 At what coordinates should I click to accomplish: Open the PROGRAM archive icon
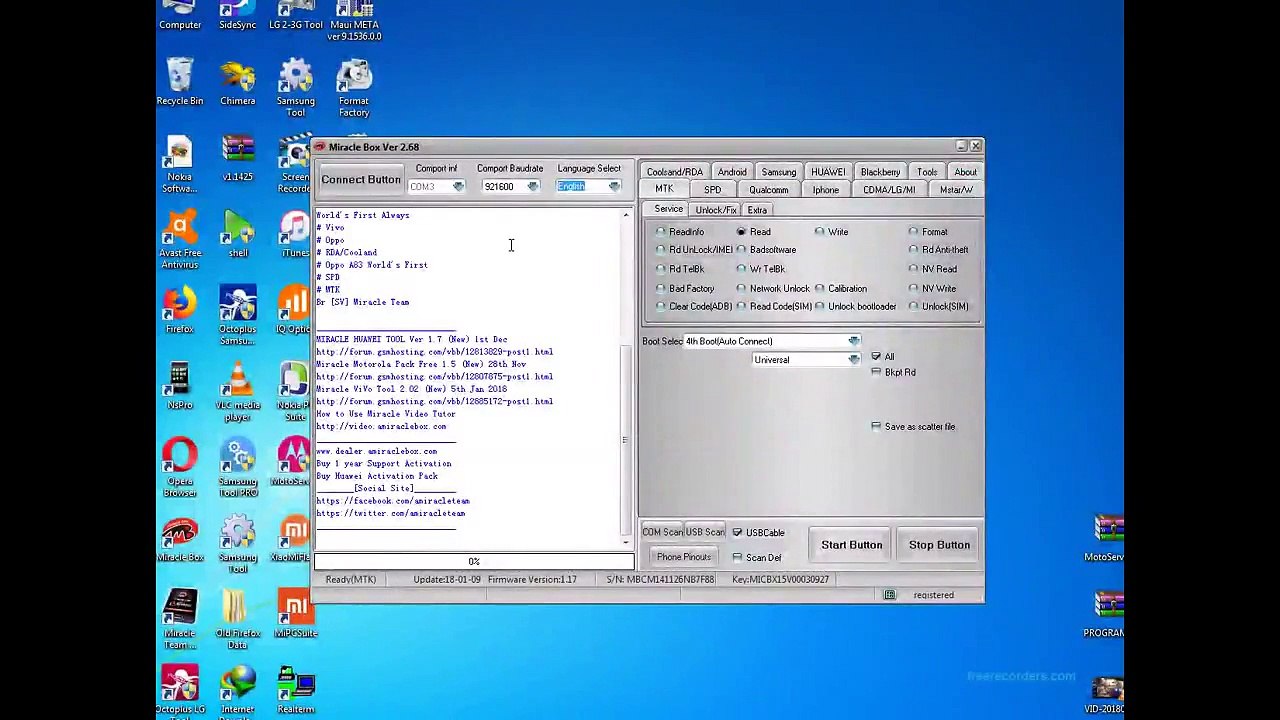click(1106, 616)
